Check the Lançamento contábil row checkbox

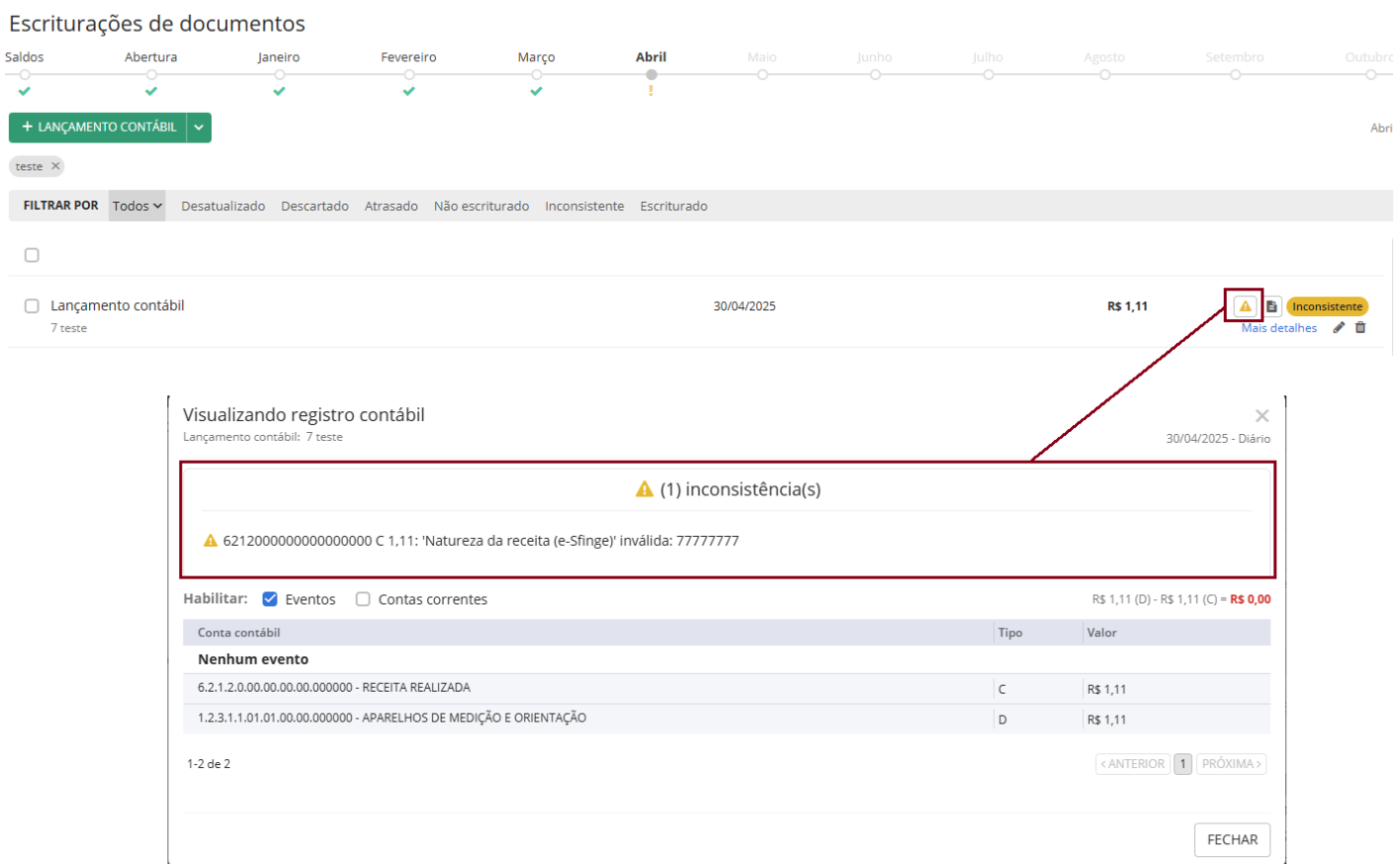click(32, 306)
